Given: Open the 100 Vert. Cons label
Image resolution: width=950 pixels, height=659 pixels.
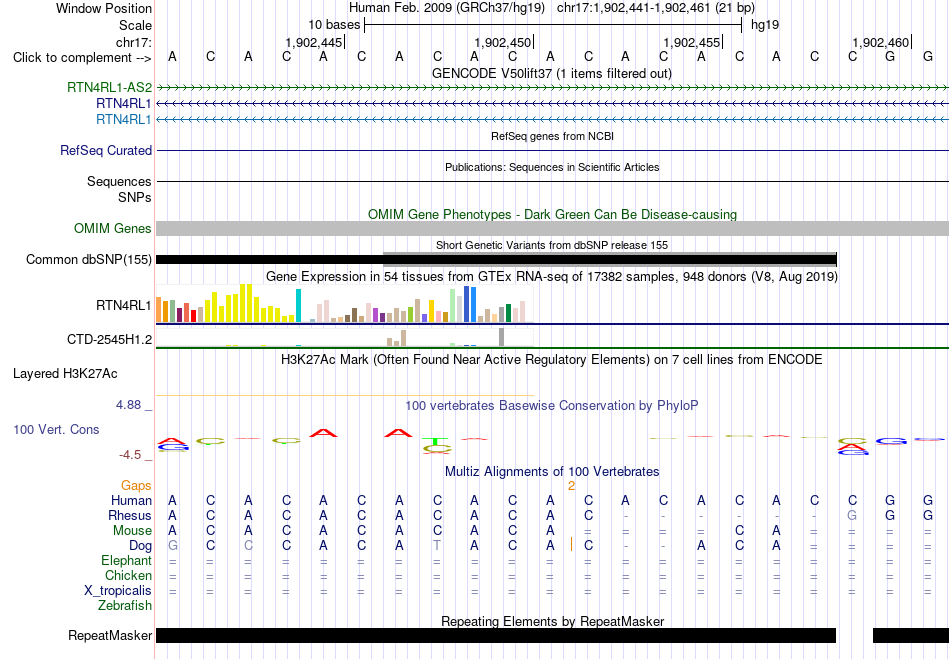Looking at the screenshot, I should pyautogui.click(x=56, y=429).
